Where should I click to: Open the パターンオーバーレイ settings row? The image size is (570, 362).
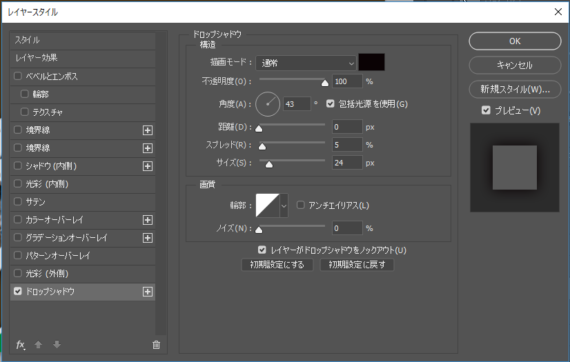click(x=83, y=256)
